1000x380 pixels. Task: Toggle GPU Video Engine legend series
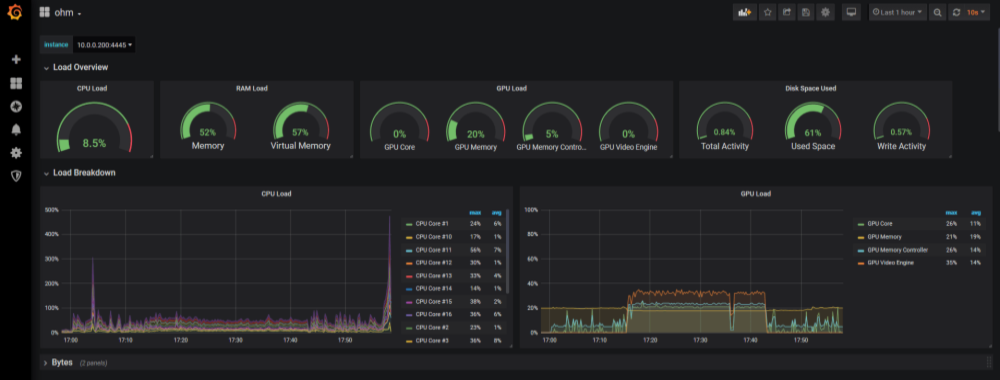[x=886, y=263]
